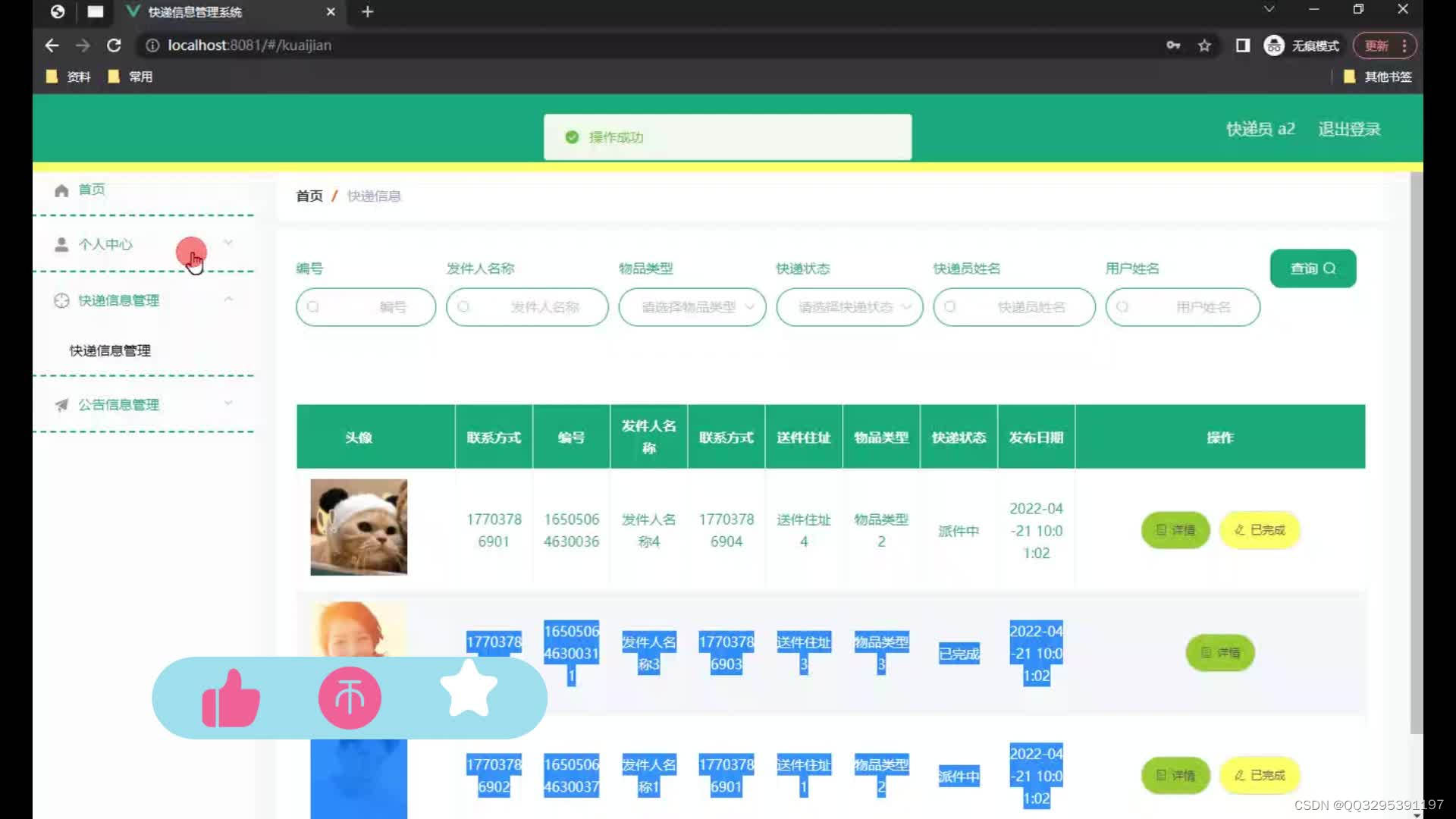Click the 派件中 status in first row
The height and width of the screenshot is (819, 1456).
(x=959, y=531)
